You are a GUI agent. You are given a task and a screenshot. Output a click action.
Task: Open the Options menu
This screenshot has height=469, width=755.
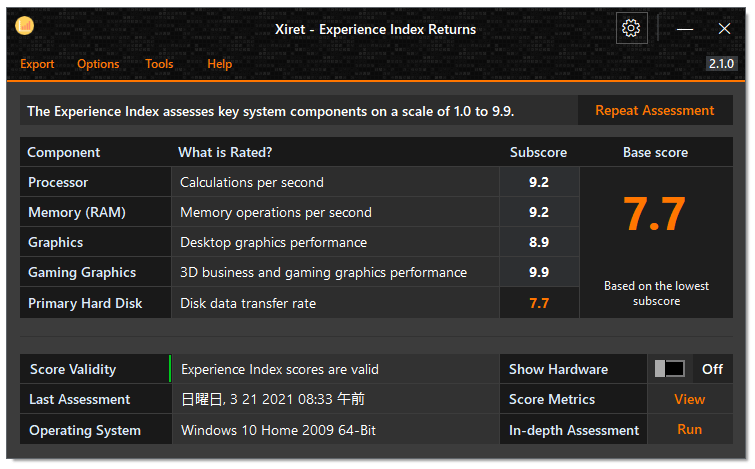click(x=98, y=64)
